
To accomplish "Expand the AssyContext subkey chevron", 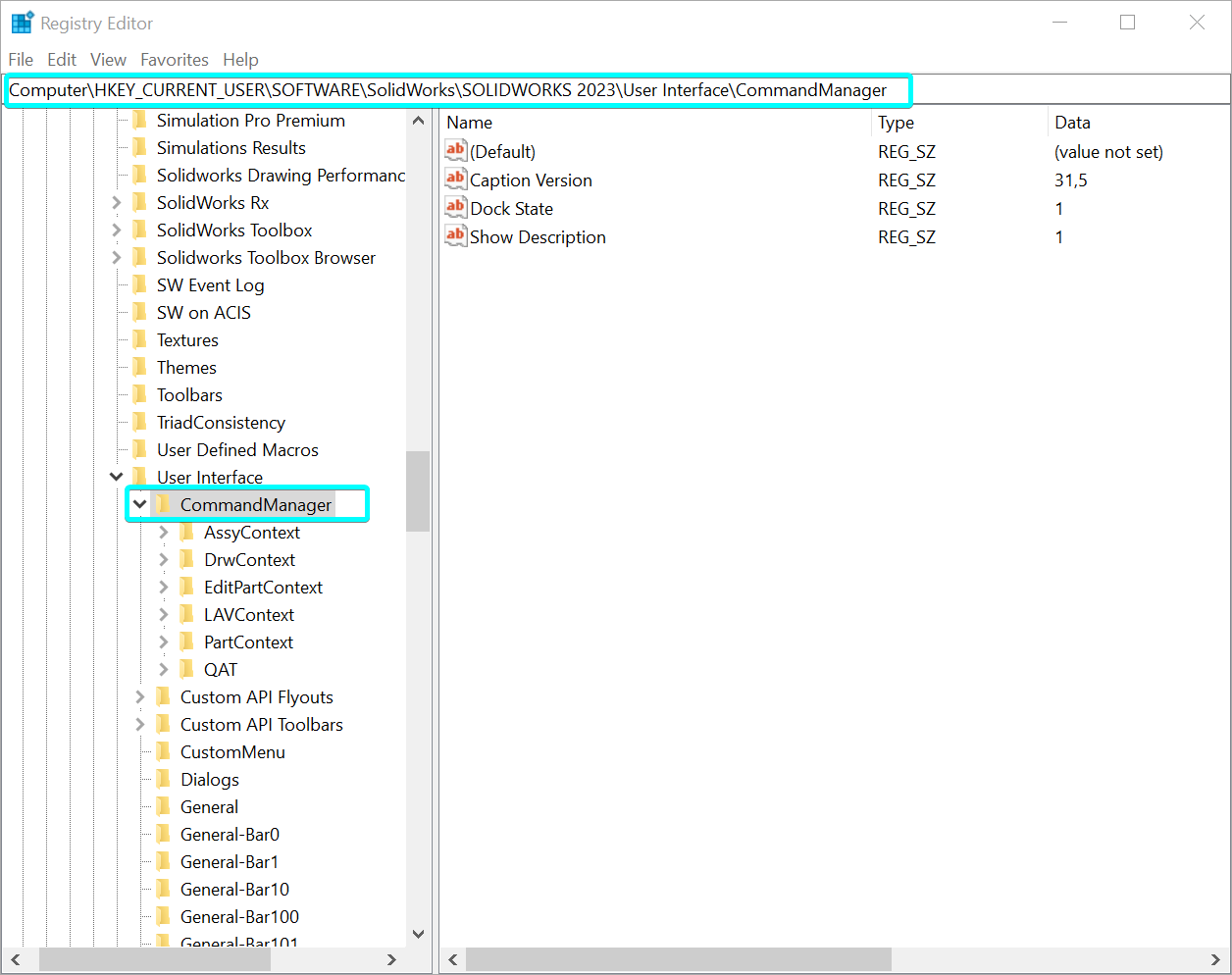I will coord(163,532).
